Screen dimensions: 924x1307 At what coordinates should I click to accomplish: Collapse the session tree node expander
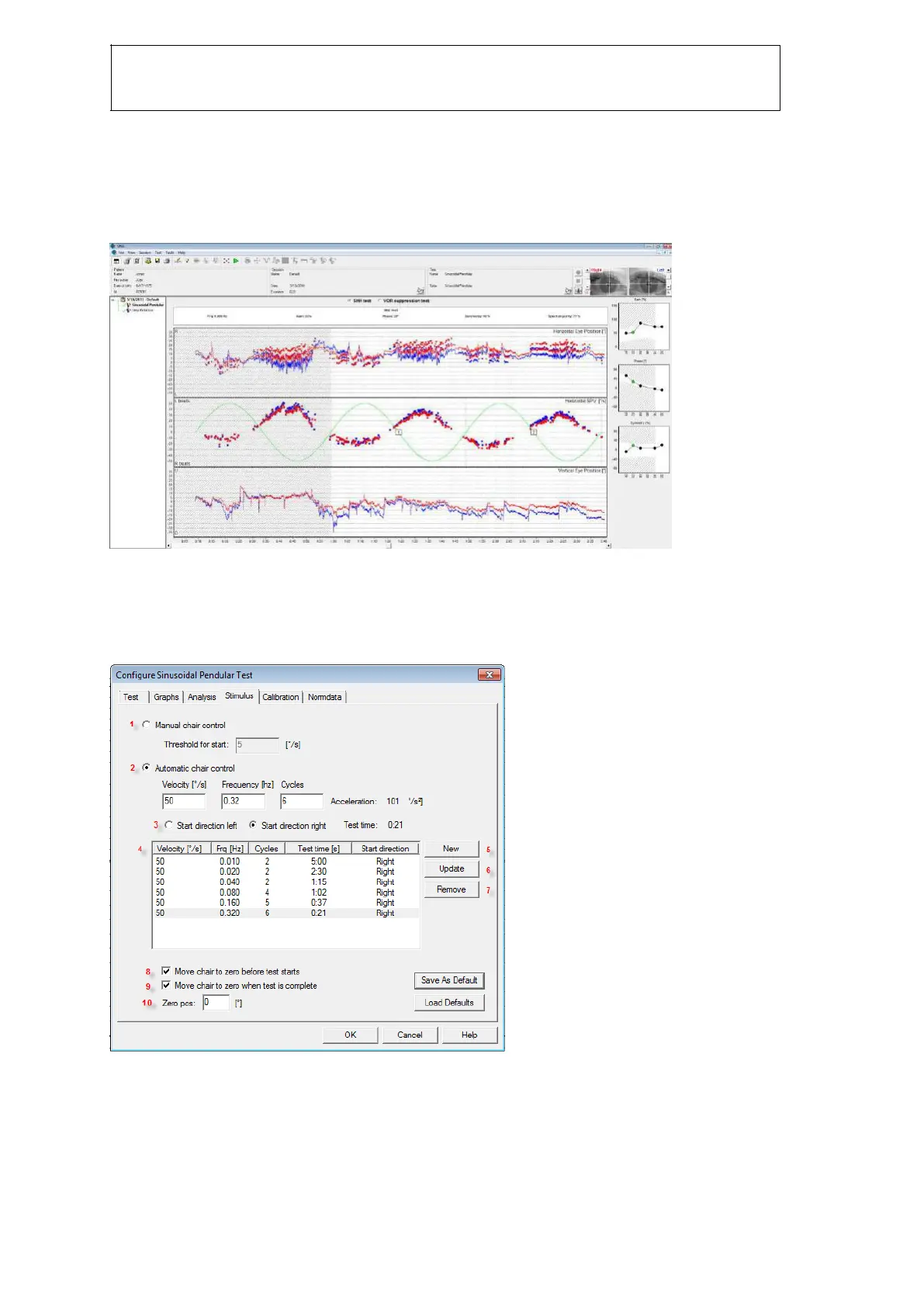pyautogui.click(x=112, y=300)
